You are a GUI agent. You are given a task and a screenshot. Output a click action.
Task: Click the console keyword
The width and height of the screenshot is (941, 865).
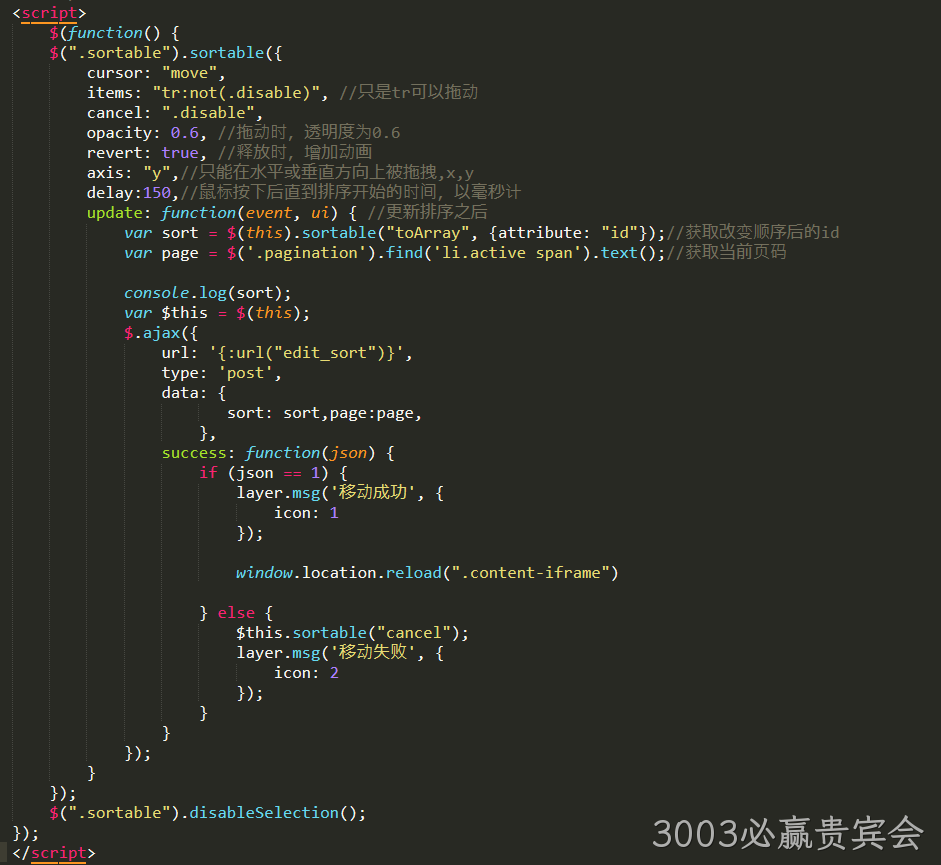coord(157,293)
